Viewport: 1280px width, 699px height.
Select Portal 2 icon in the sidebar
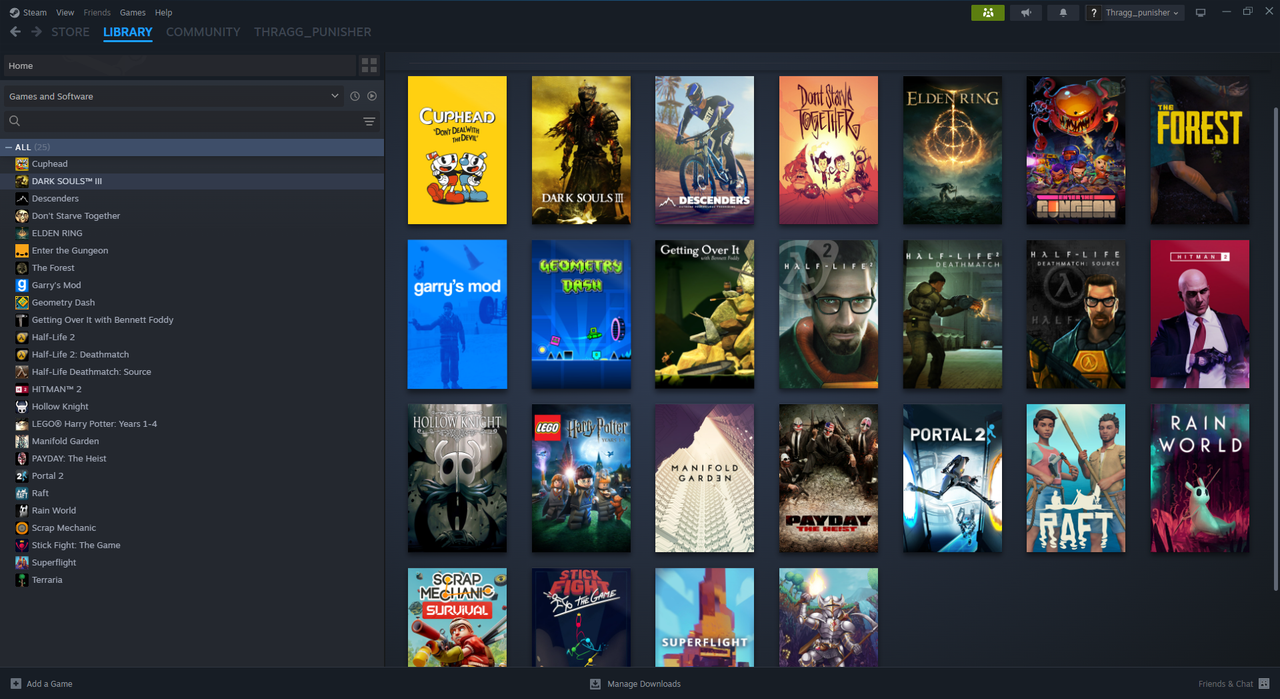coord(22,476)
